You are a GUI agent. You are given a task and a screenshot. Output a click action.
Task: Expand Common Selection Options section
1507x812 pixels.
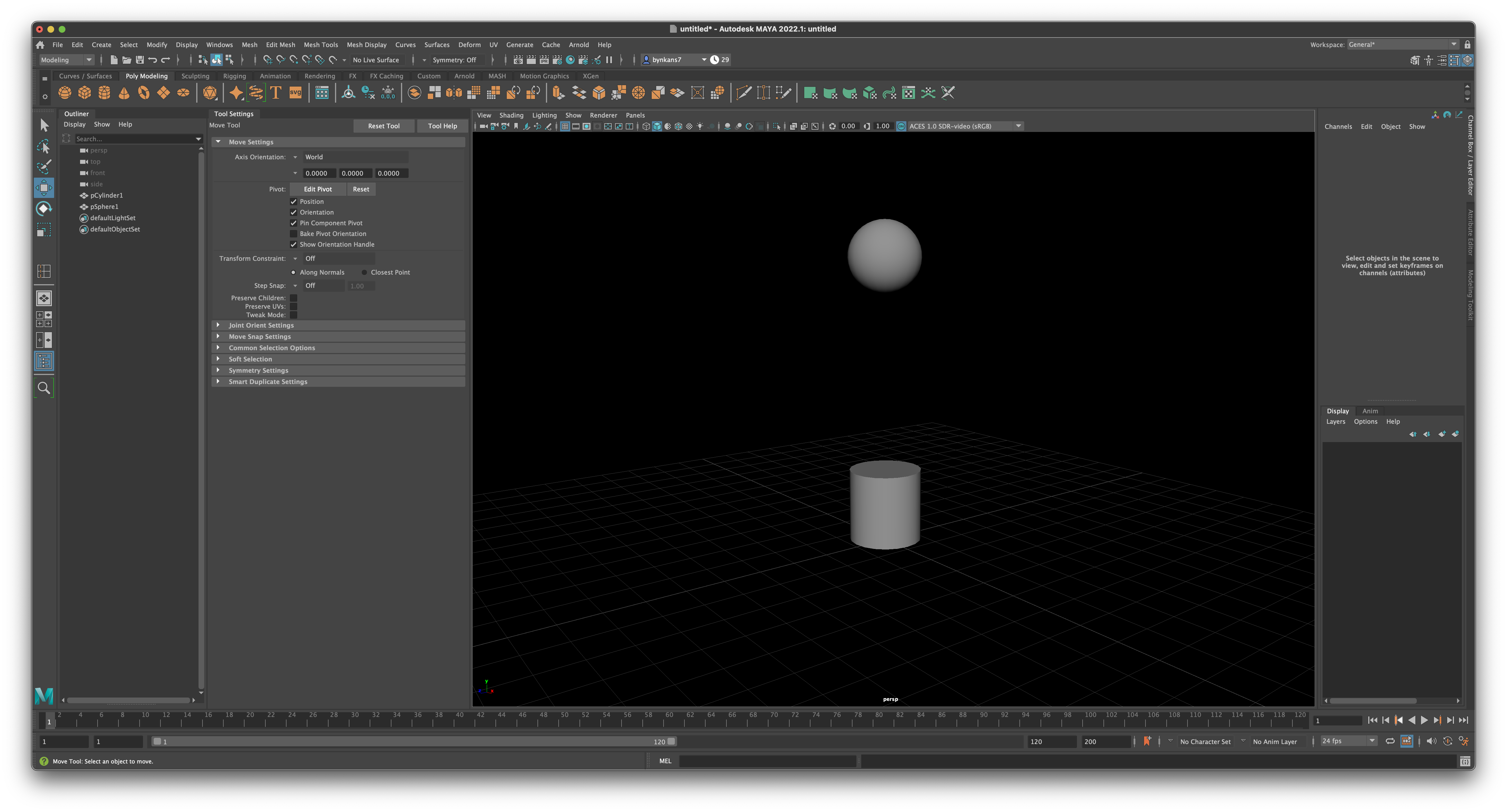pos(338,348)
